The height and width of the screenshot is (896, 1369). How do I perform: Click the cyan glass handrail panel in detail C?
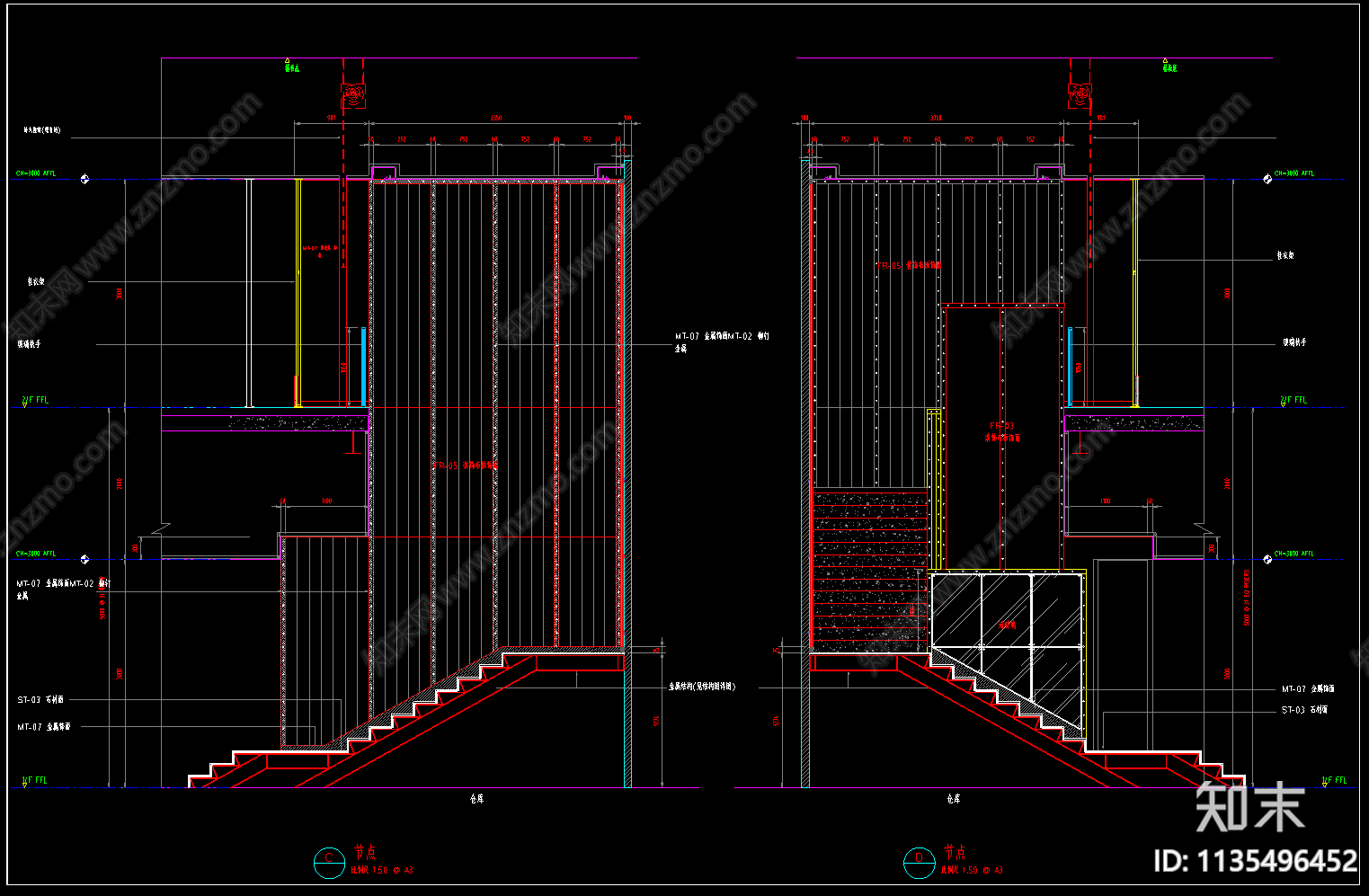[363, 367]
